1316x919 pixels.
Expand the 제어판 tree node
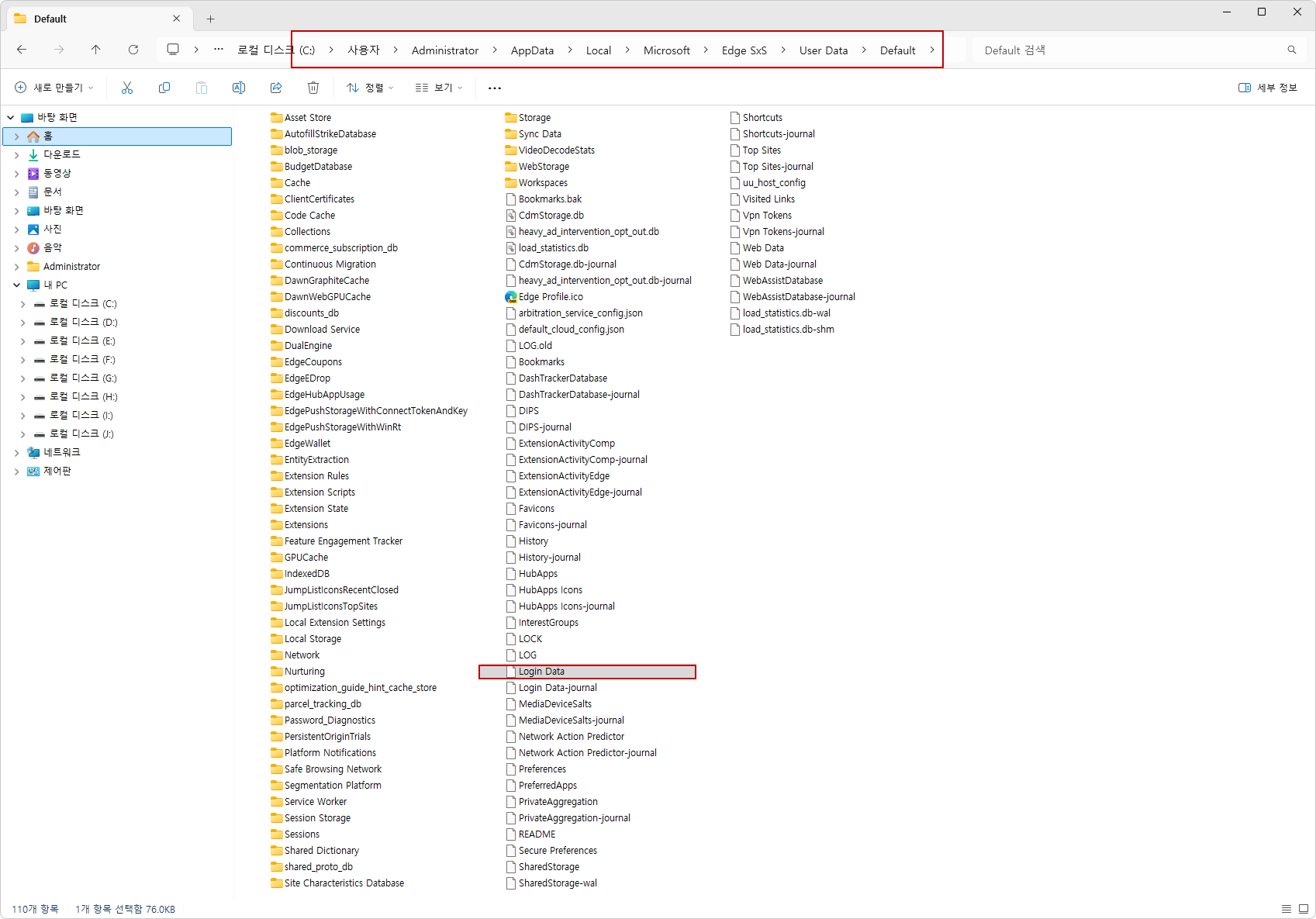click(17, 472)
